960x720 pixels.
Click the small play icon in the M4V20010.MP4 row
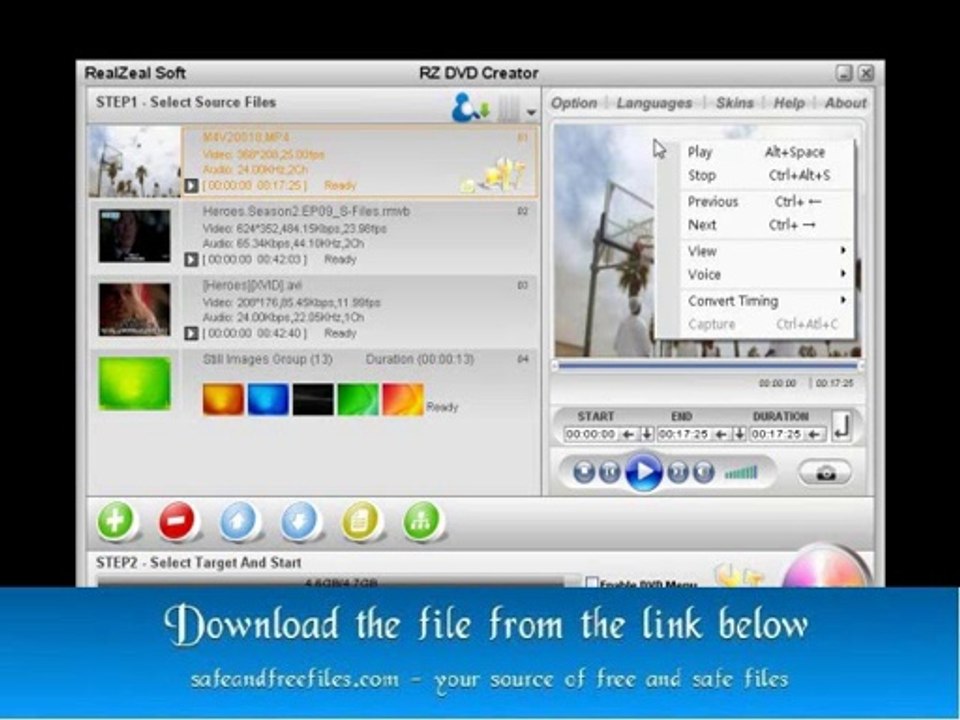point(191,186)
